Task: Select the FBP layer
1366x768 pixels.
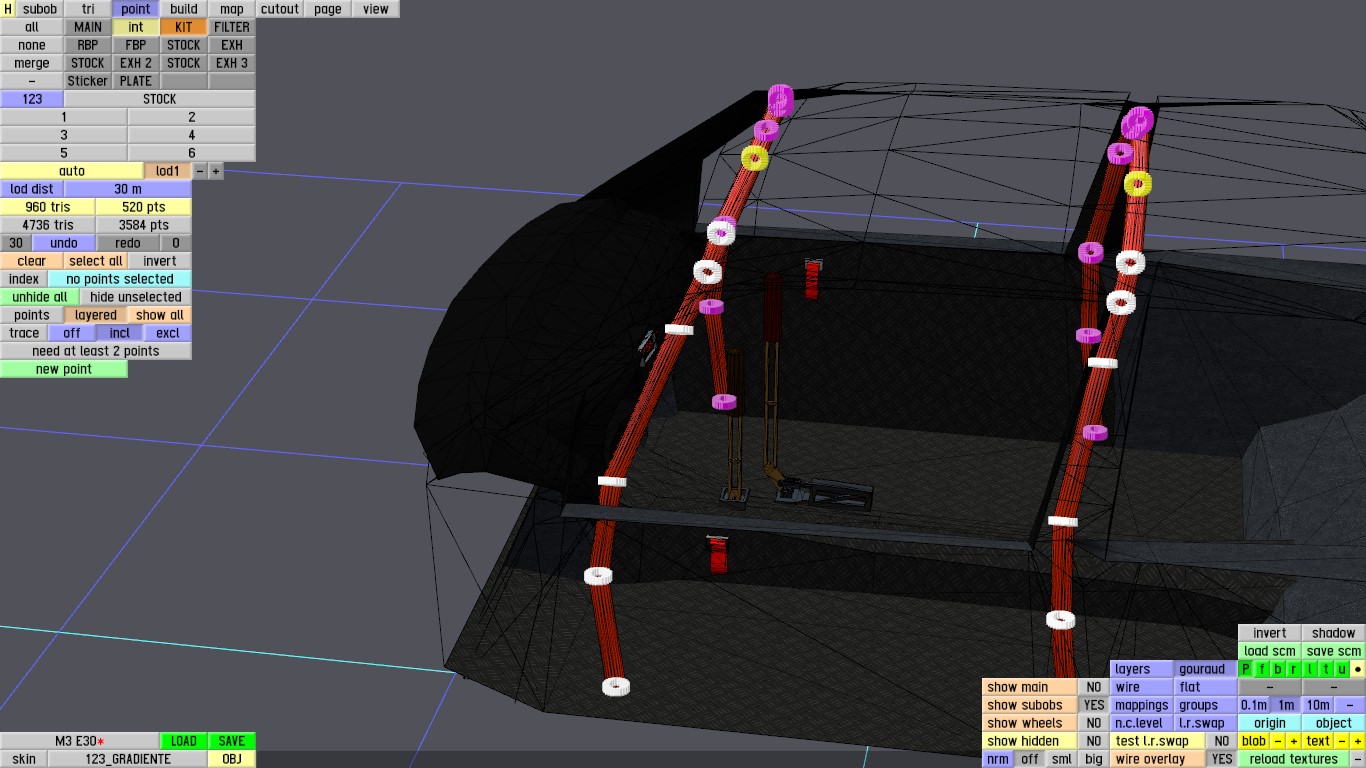Action: tap(136, 45)
